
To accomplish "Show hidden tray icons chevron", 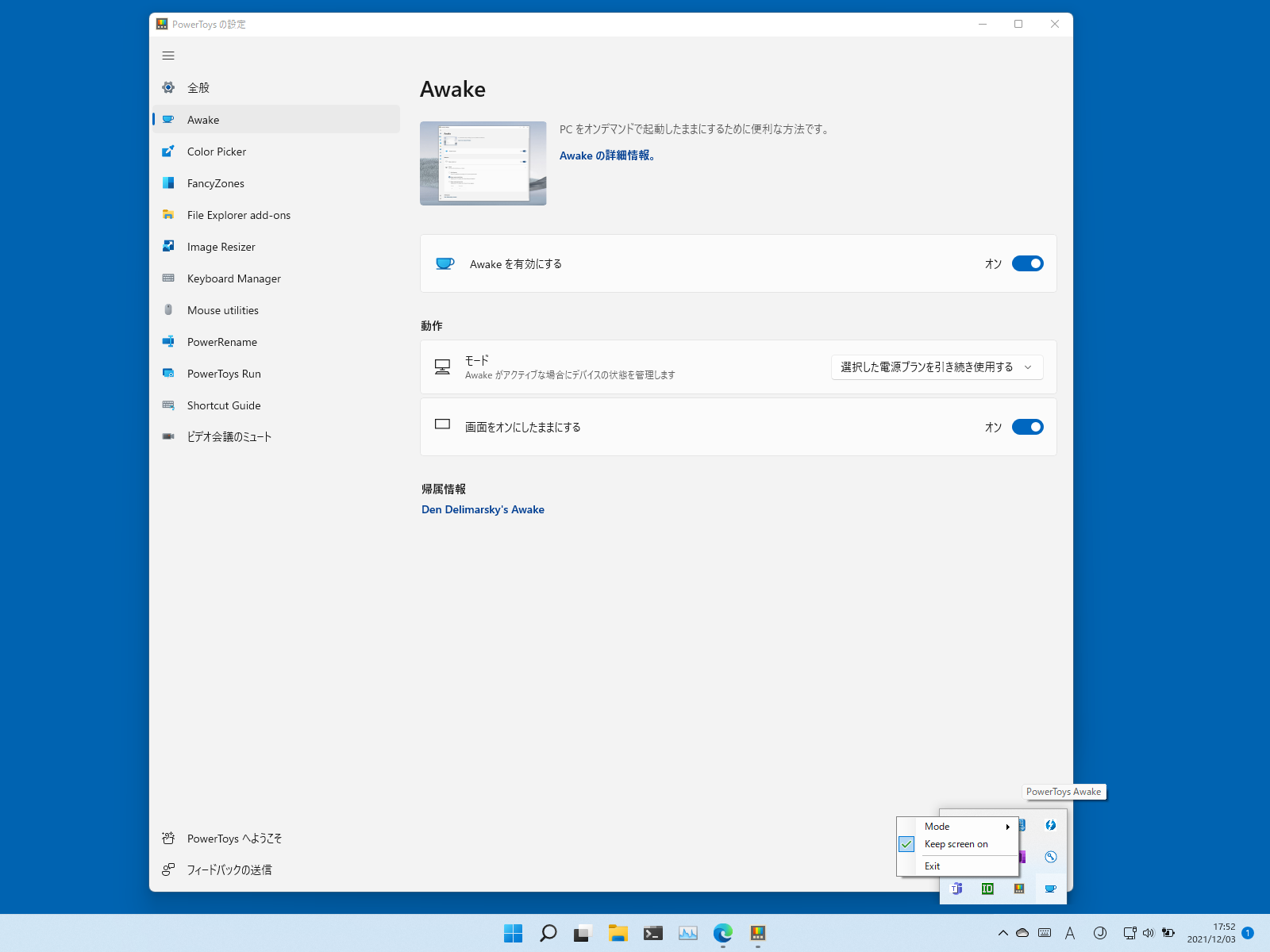I will [x=1003, y=933].
